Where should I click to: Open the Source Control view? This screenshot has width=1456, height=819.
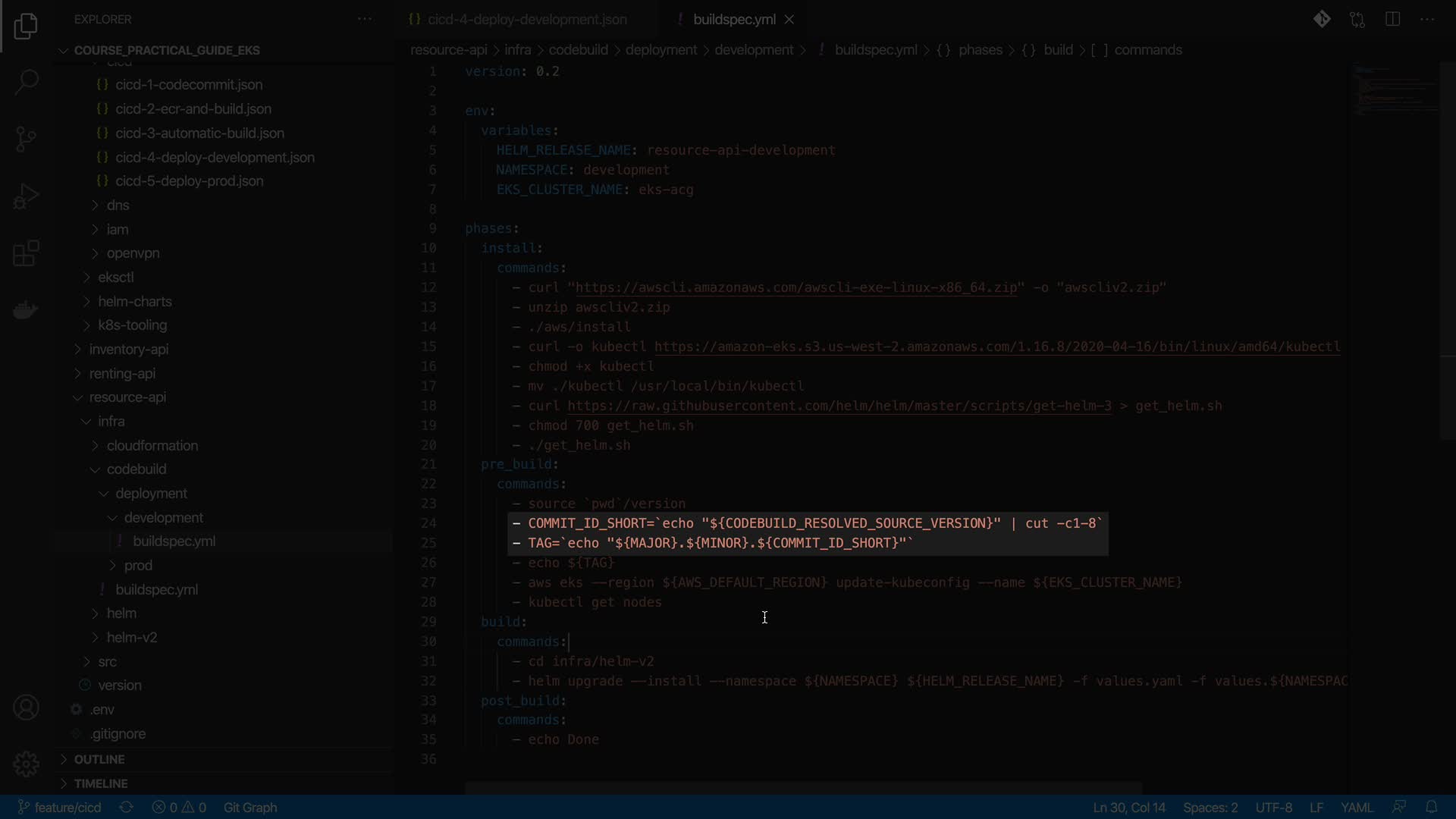pos(26,139)
